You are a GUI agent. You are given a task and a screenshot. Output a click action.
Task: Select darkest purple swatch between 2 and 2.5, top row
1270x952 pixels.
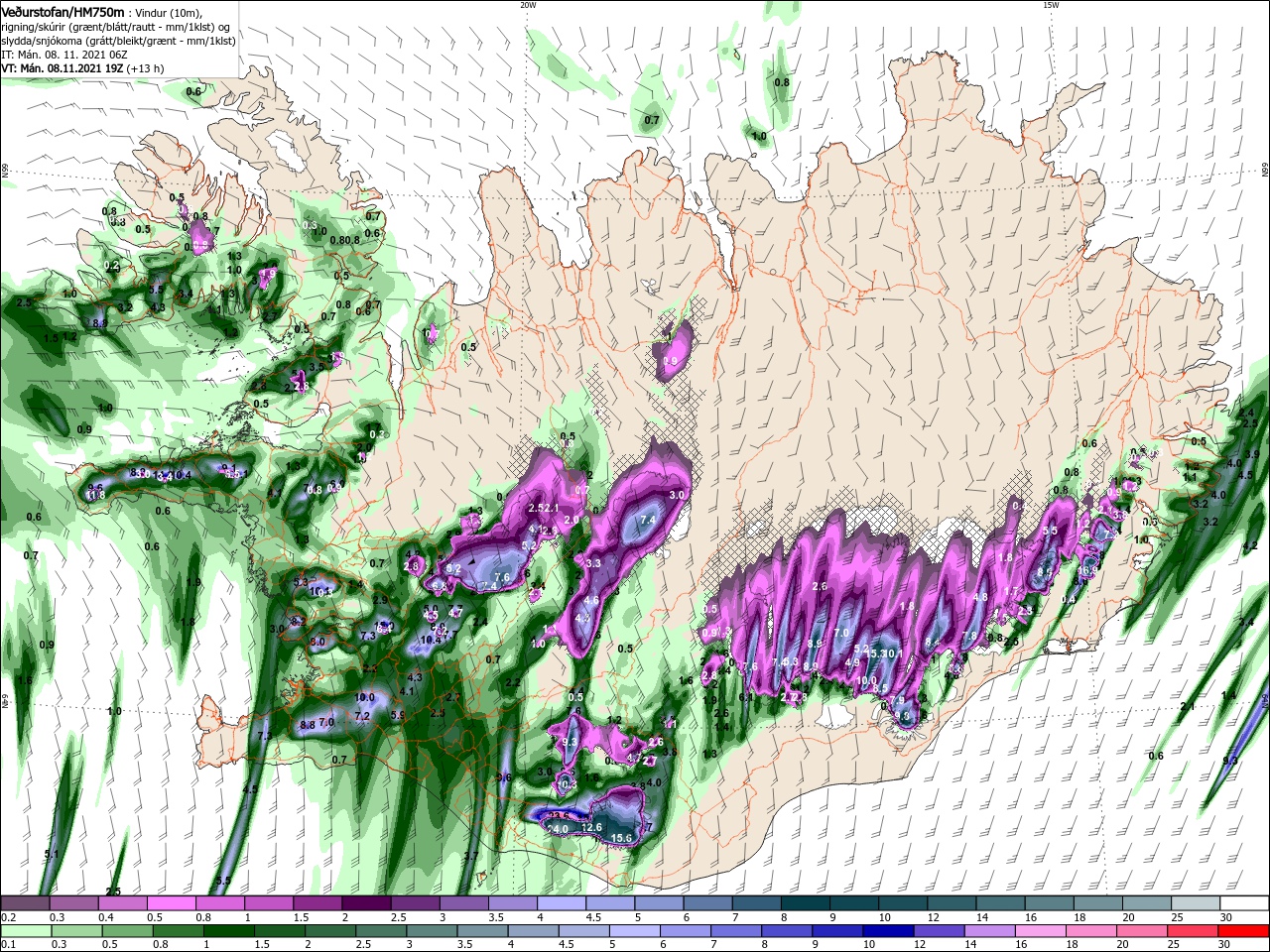(366, 903)
